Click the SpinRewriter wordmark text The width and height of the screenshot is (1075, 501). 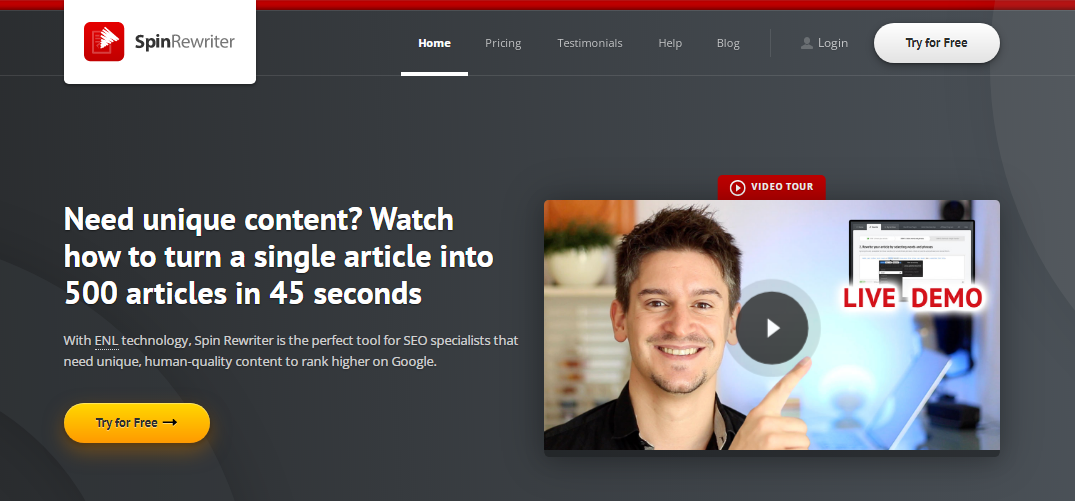184,42
